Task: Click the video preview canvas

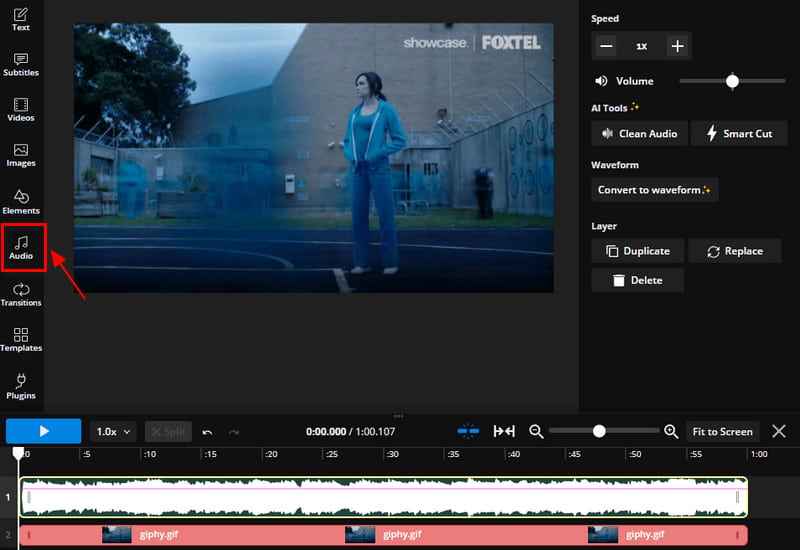Action: pos(313,158)
